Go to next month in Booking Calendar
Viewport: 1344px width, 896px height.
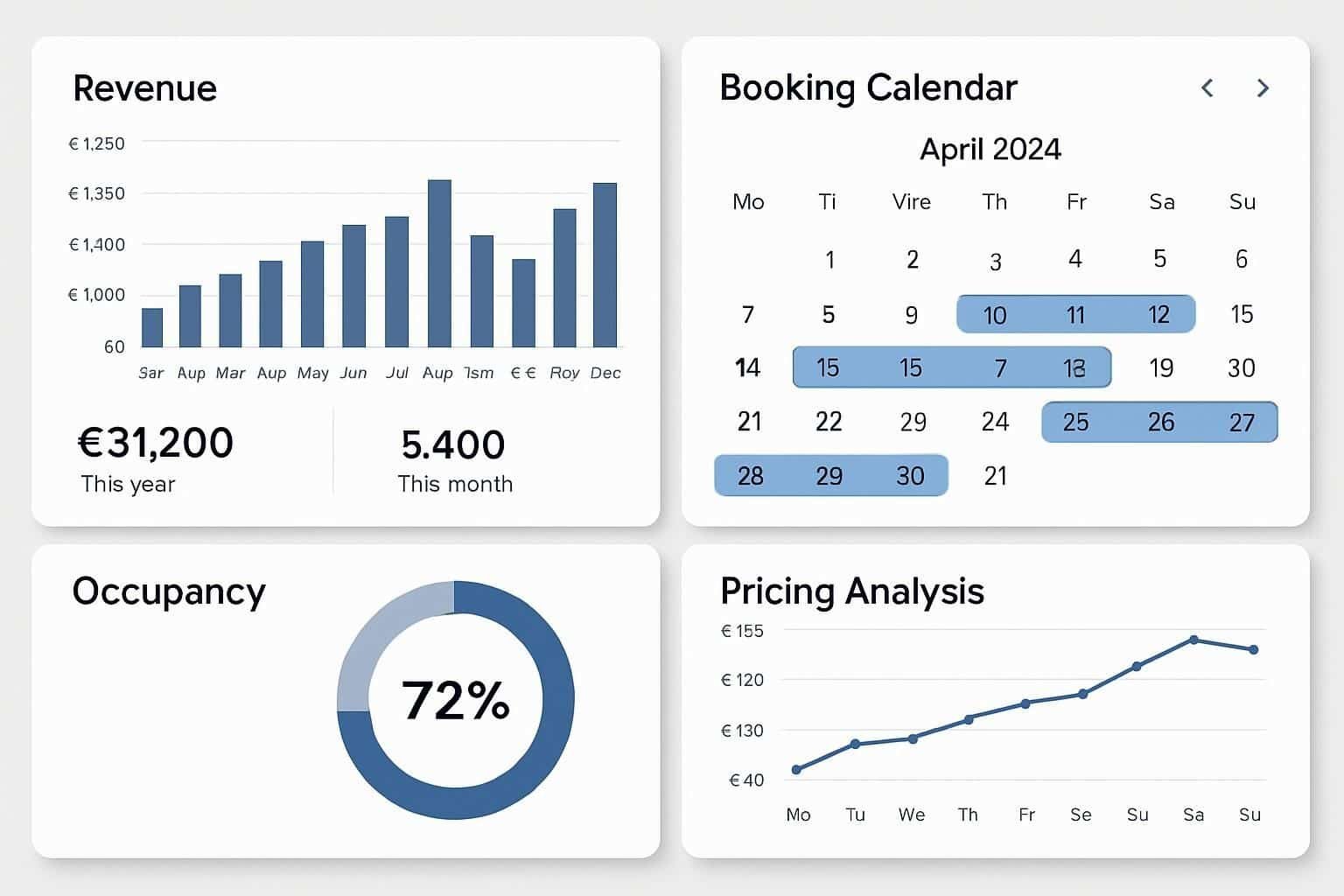(x=1263, y=88)
